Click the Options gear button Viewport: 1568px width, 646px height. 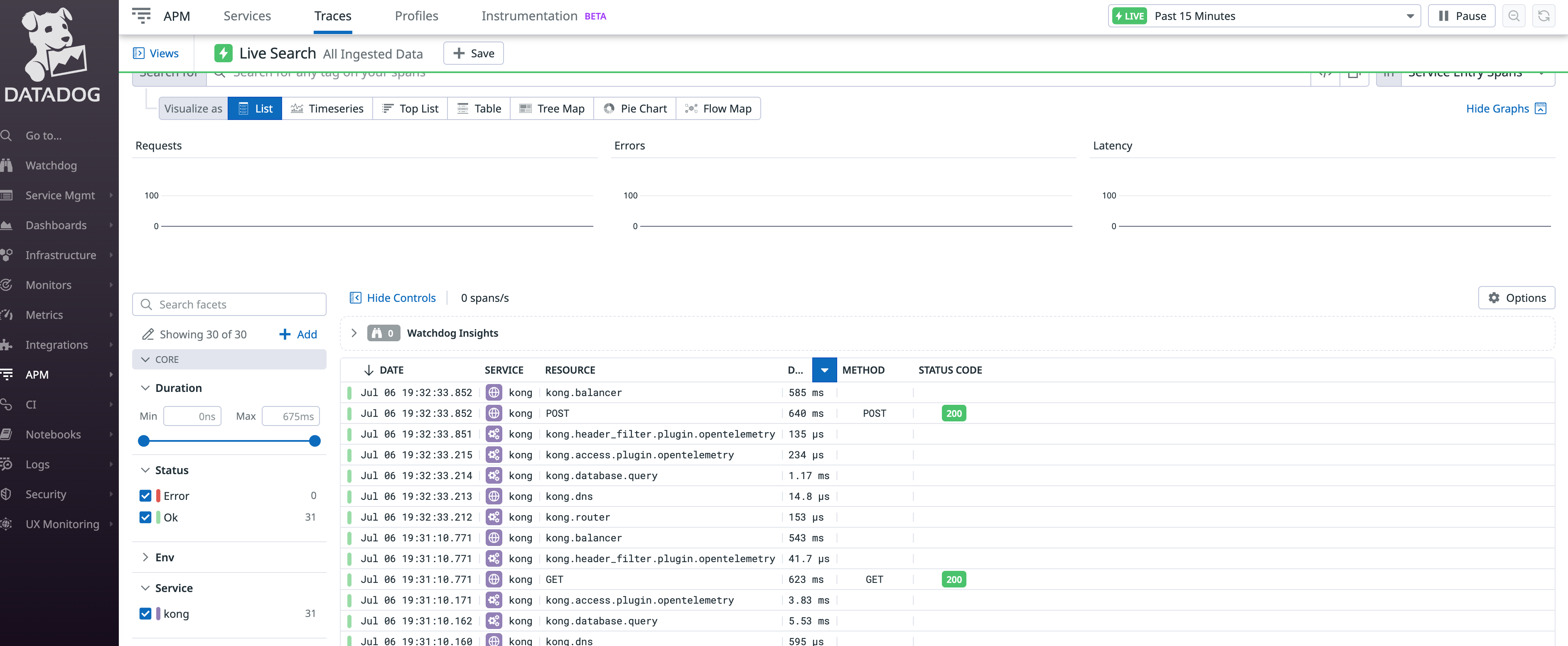pyautogui.click(x=1516, y=297)
